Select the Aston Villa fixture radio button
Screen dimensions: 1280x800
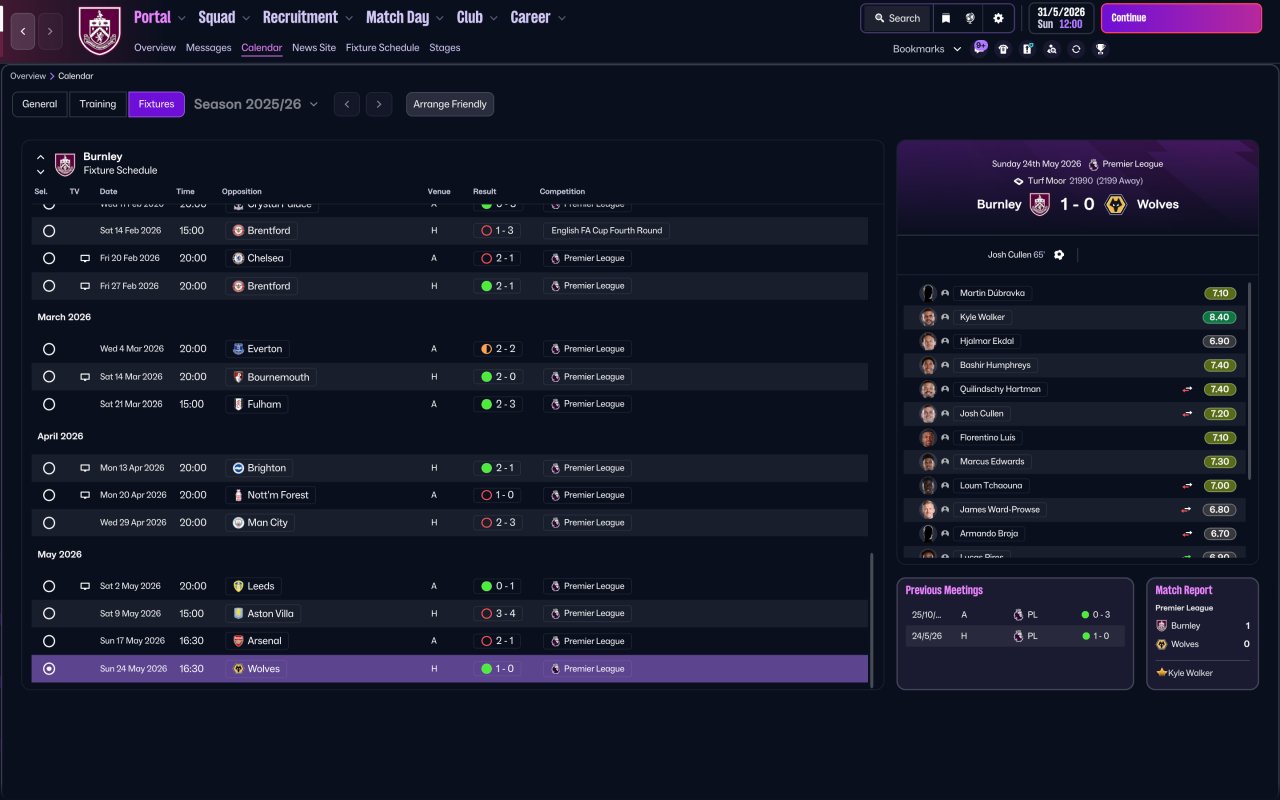[49, 614]
